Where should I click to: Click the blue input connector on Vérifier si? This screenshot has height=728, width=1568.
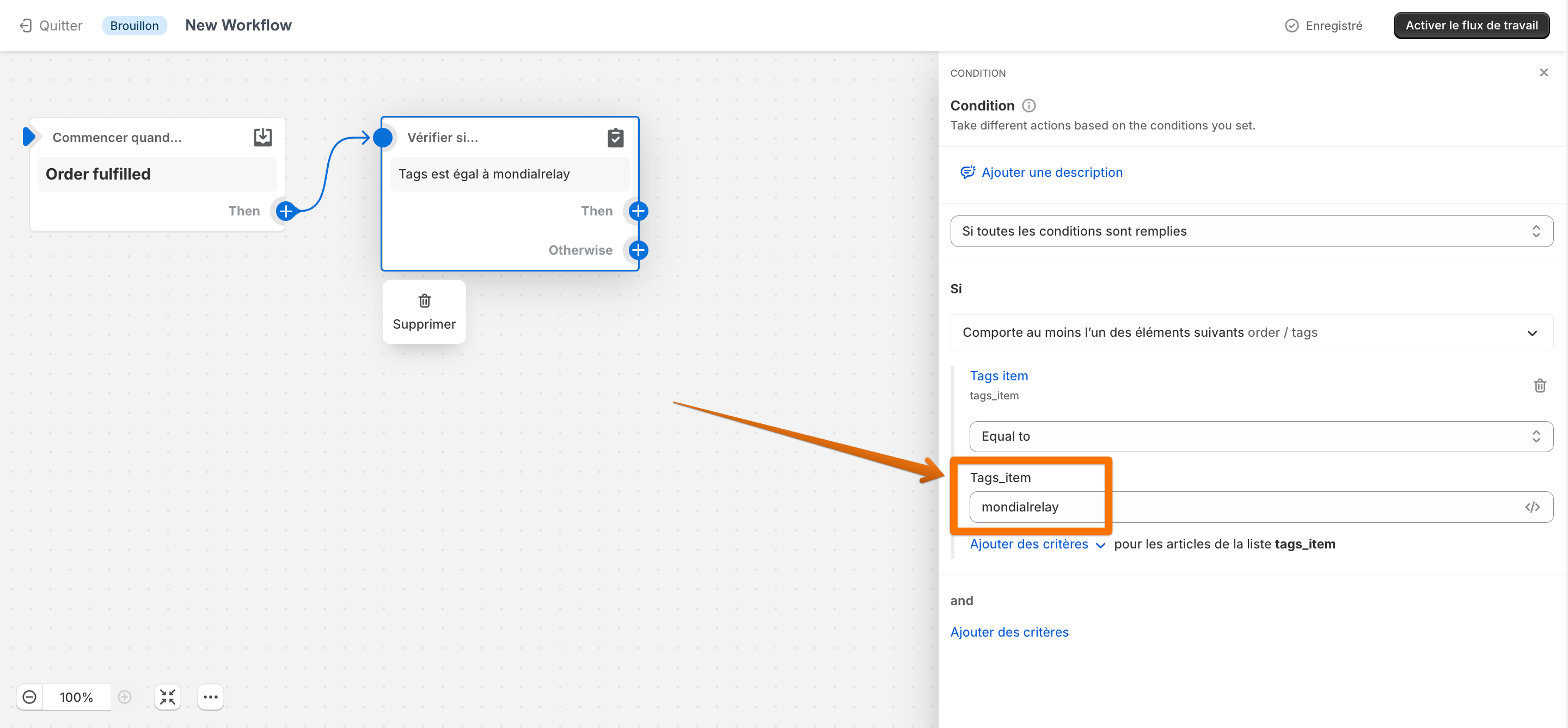(382, 138)
